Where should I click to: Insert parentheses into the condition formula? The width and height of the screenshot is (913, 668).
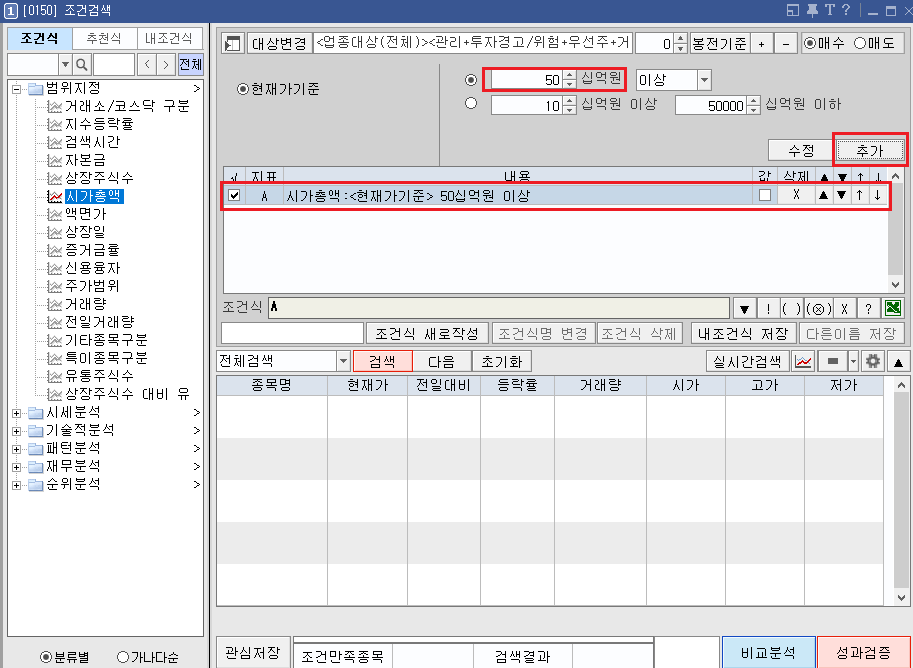coord(792,308)
